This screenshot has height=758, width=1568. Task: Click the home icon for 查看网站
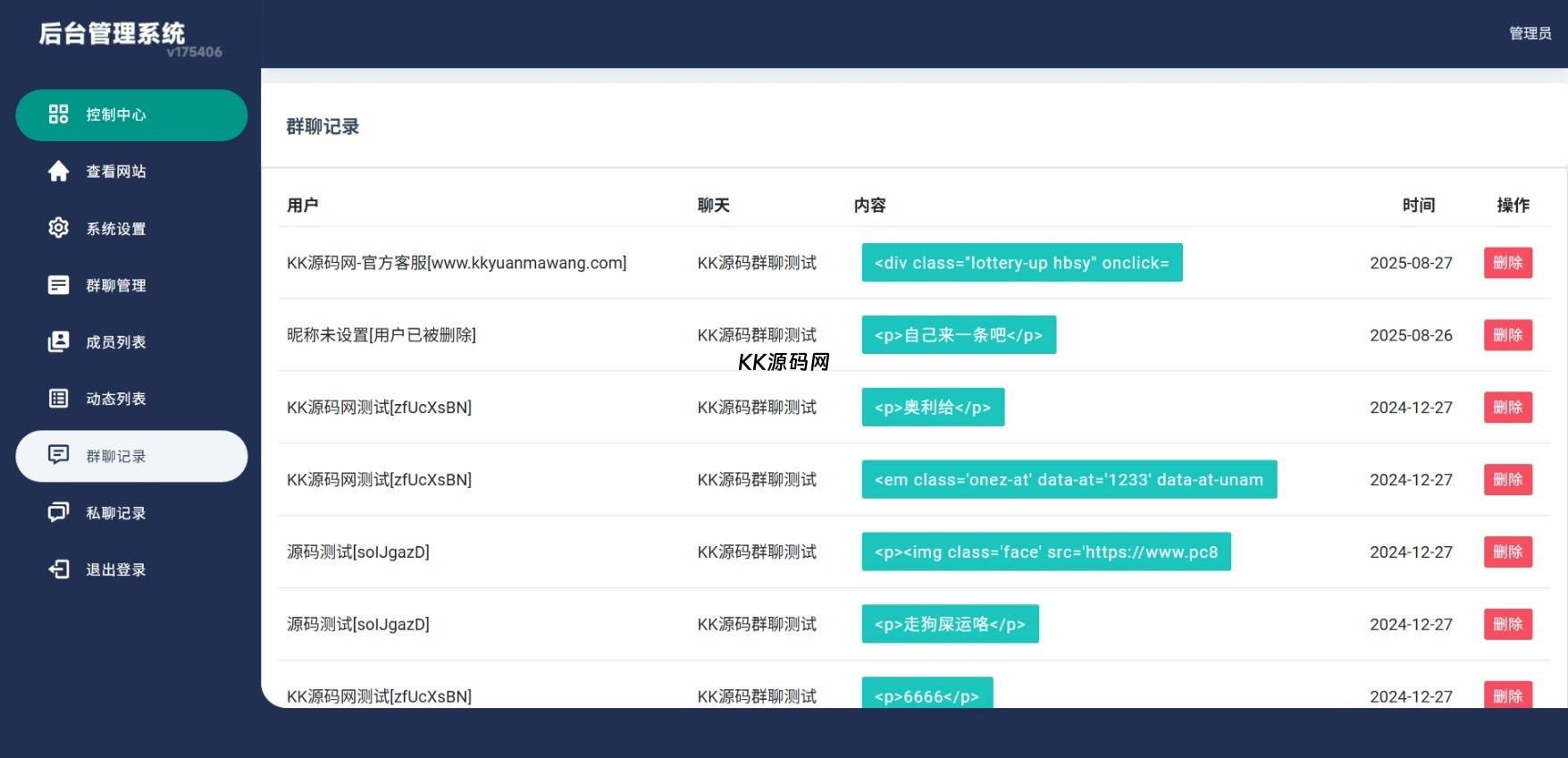(x=58, y=172)
